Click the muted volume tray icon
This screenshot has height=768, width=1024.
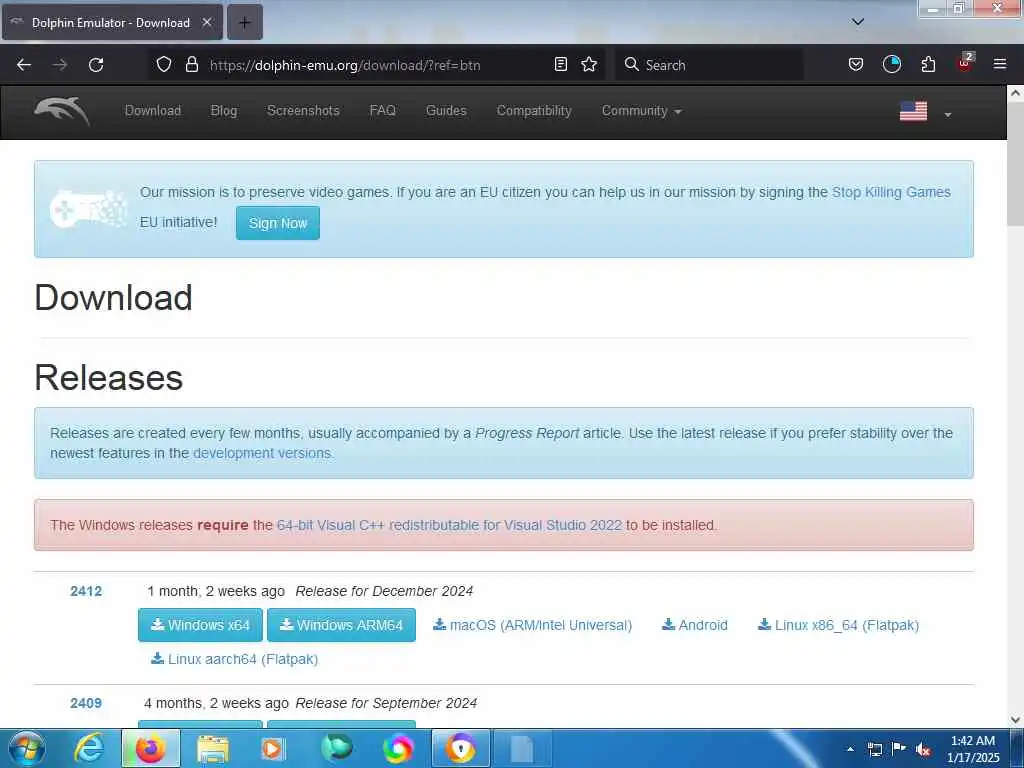923,750
